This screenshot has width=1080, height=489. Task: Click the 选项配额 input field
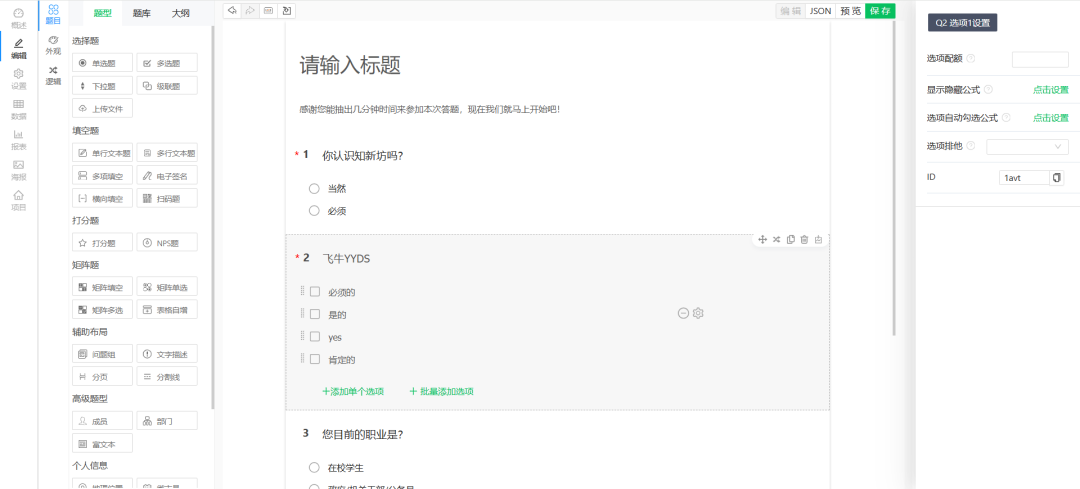[1040, 60]
